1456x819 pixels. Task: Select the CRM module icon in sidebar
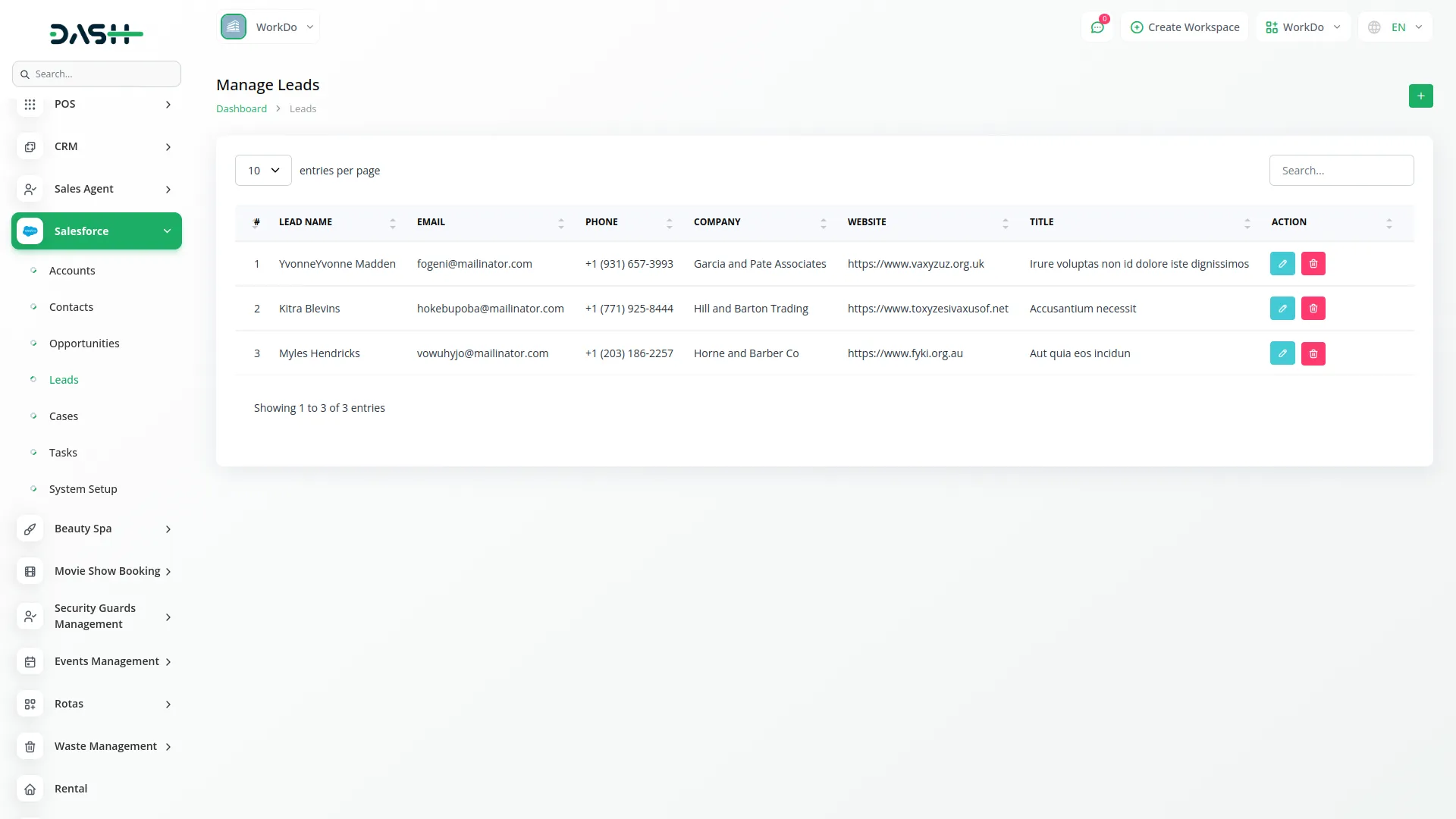click(x=30, y=146)
